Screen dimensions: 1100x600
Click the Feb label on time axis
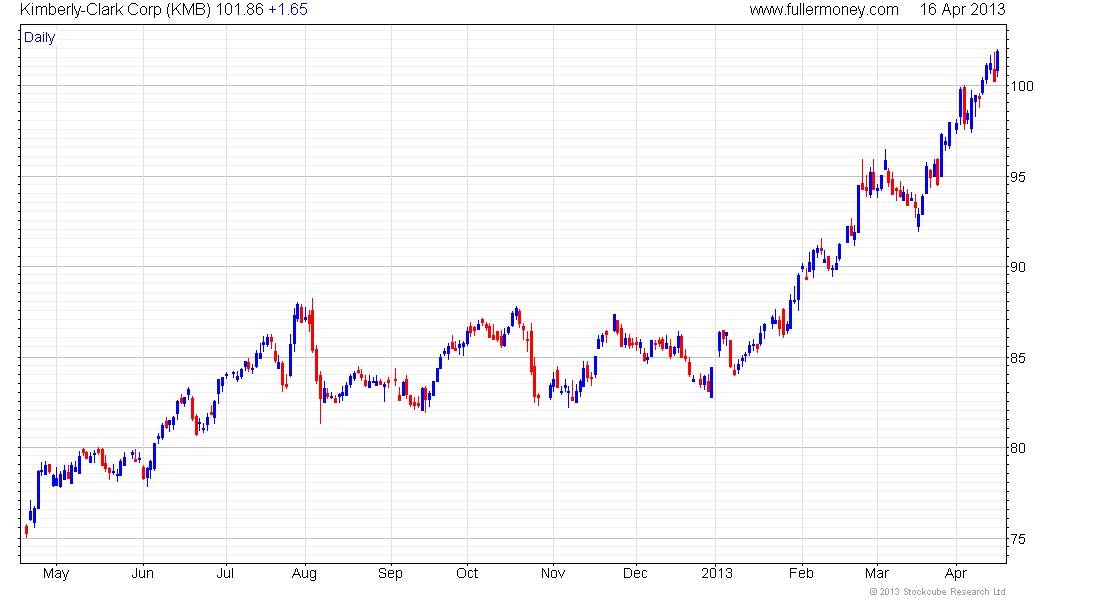coord(801,573)
